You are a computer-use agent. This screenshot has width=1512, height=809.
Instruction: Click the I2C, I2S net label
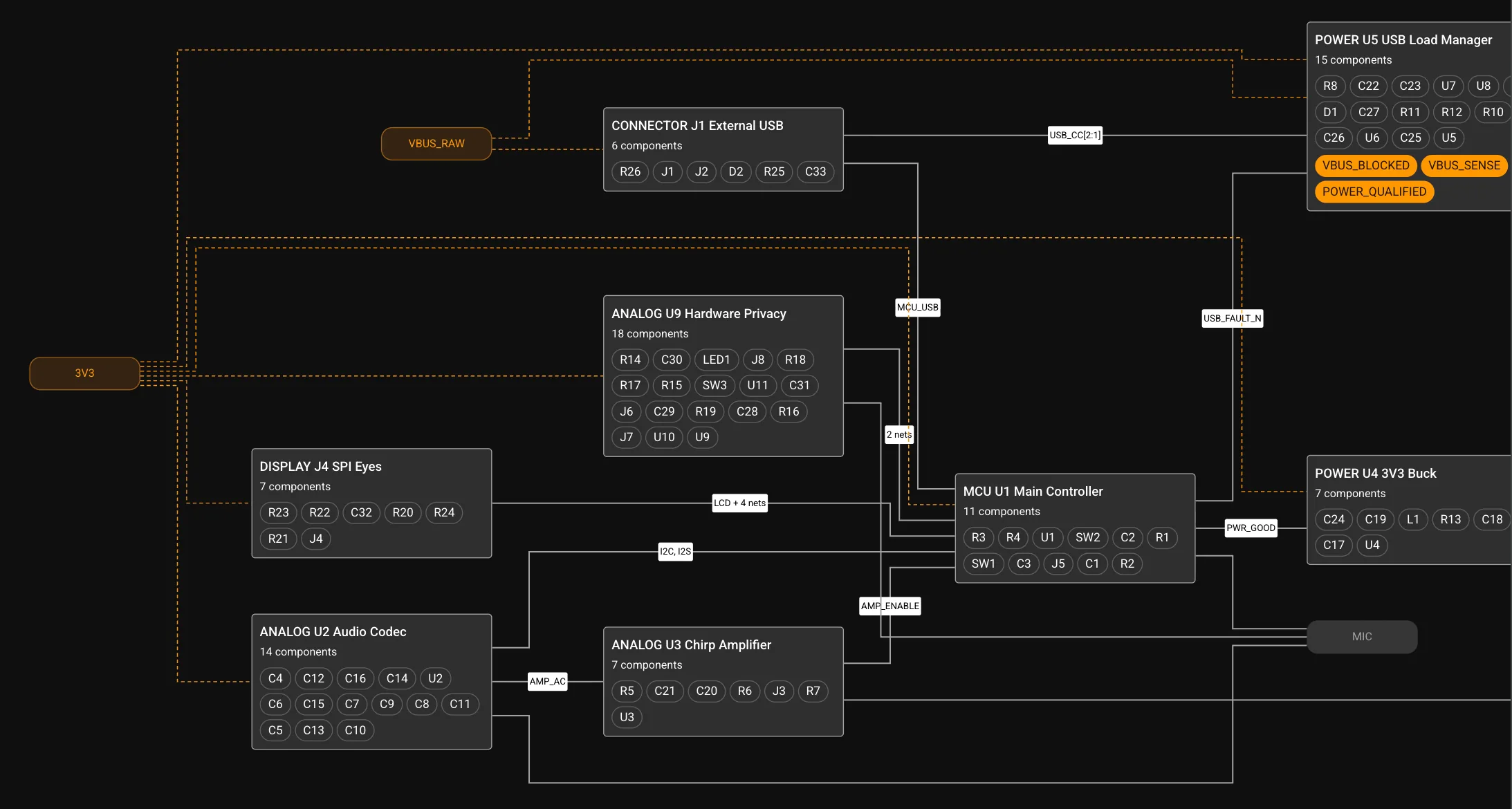click(675, 552)
